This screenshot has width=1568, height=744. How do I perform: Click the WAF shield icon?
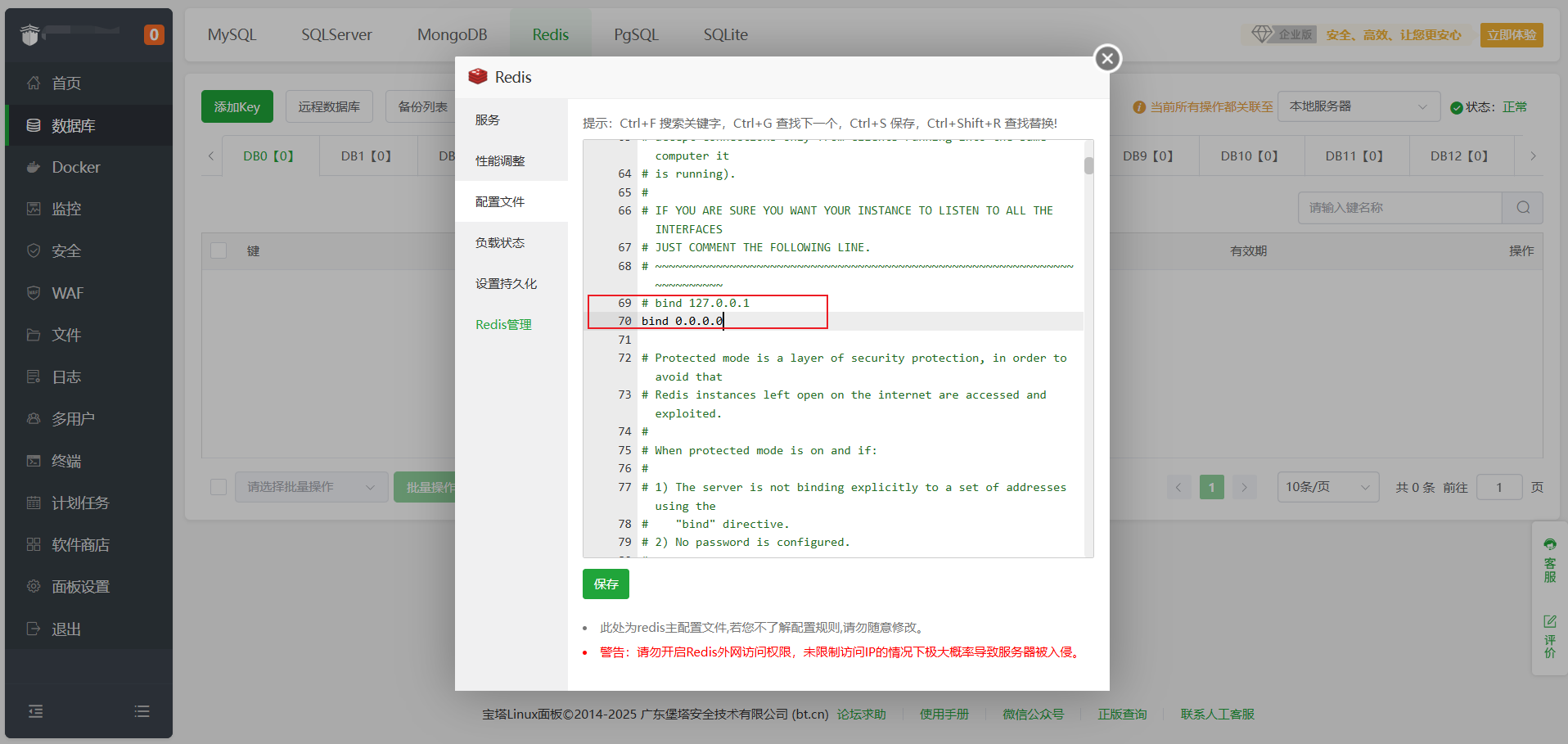[x=34, y=293]
